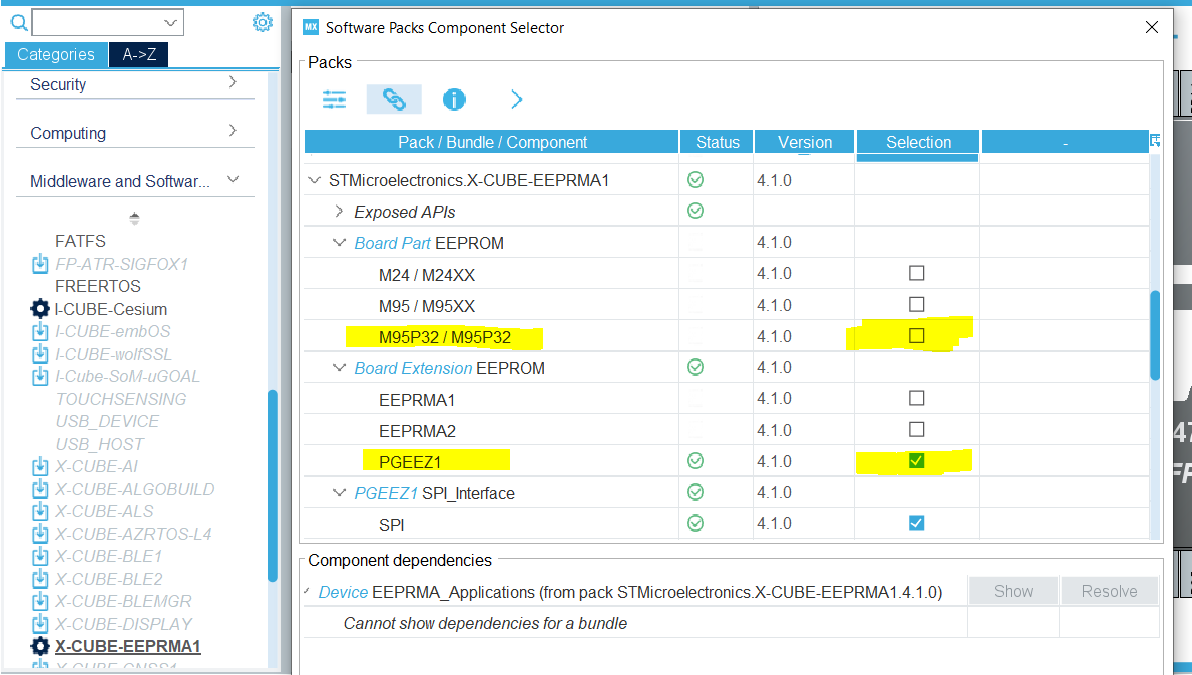Switch to the A->Z tab
The height and width of the screenshot is (675, 1192).
tap(137, 55)
